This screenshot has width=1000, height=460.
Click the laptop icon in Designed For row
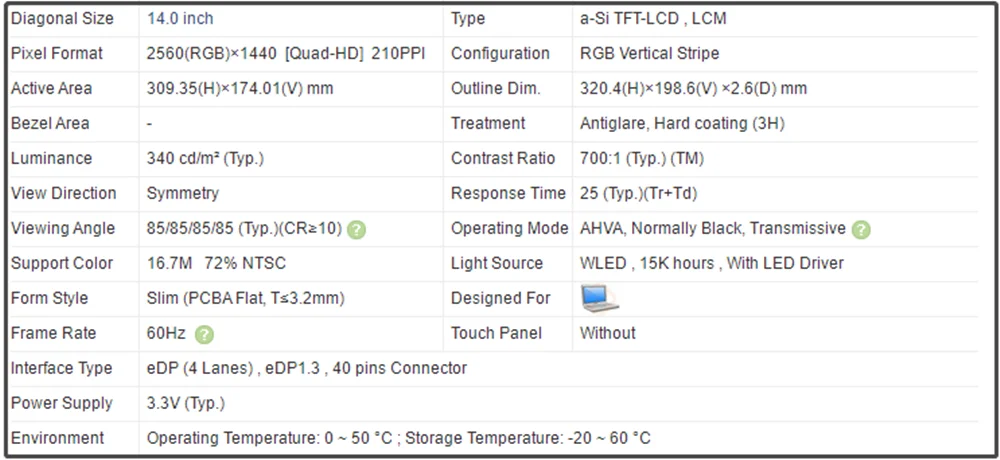point(600,298)
